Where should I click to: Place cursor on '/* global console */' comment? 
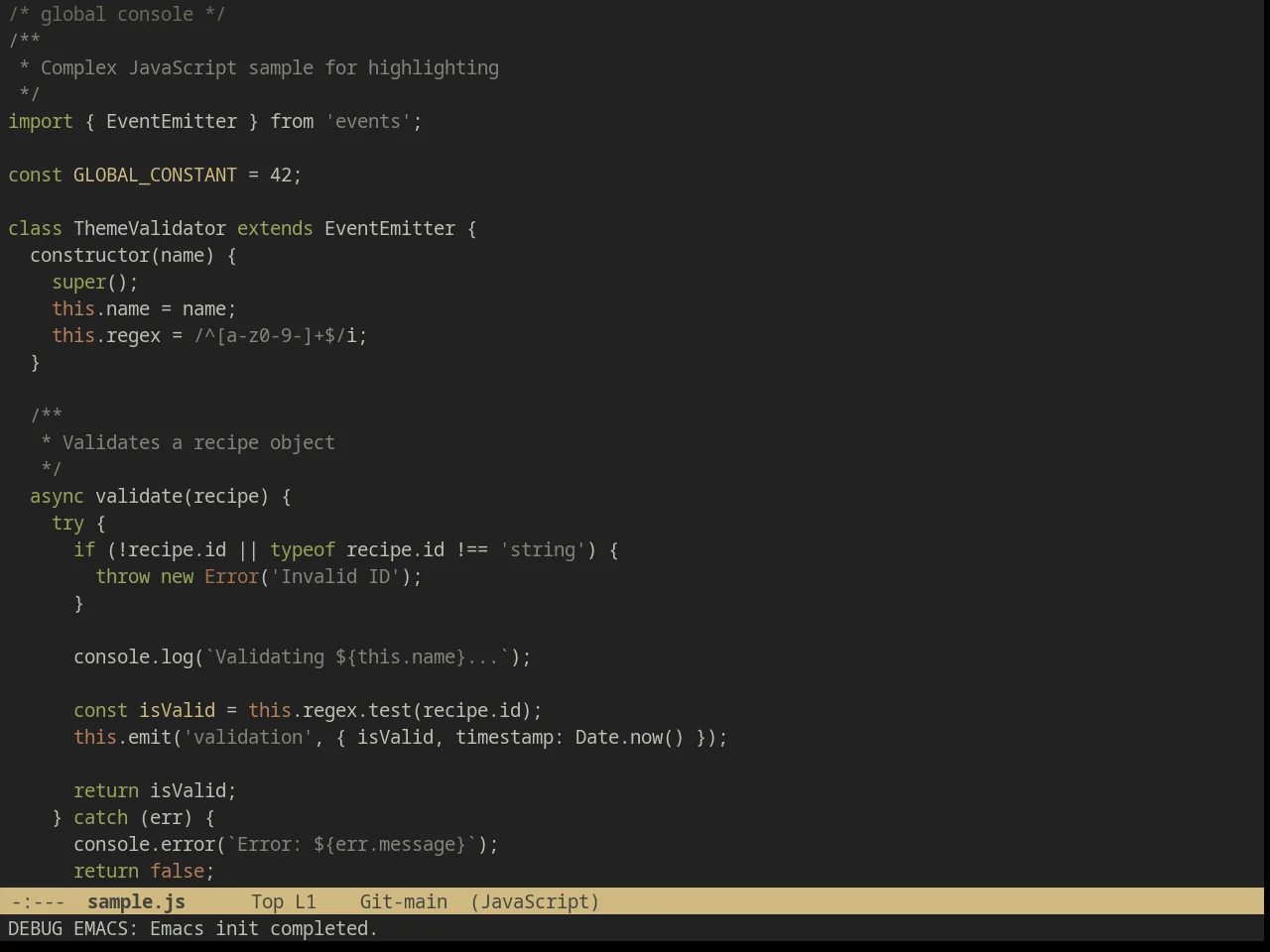(x=117, y=15)
